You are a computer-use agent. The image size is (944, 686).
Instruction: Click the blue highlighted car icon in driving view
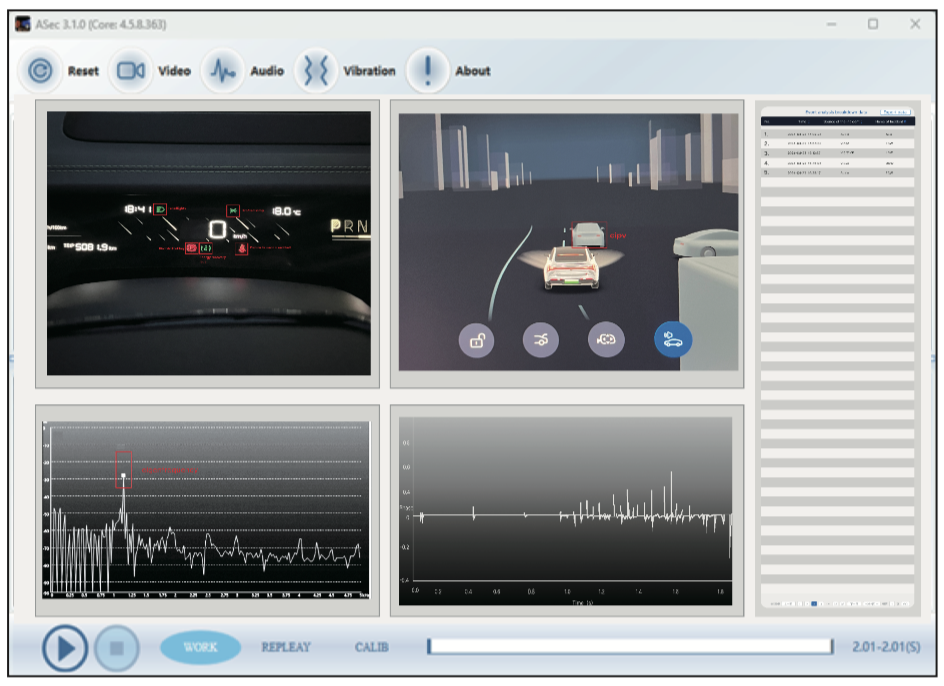click(672, 340)
